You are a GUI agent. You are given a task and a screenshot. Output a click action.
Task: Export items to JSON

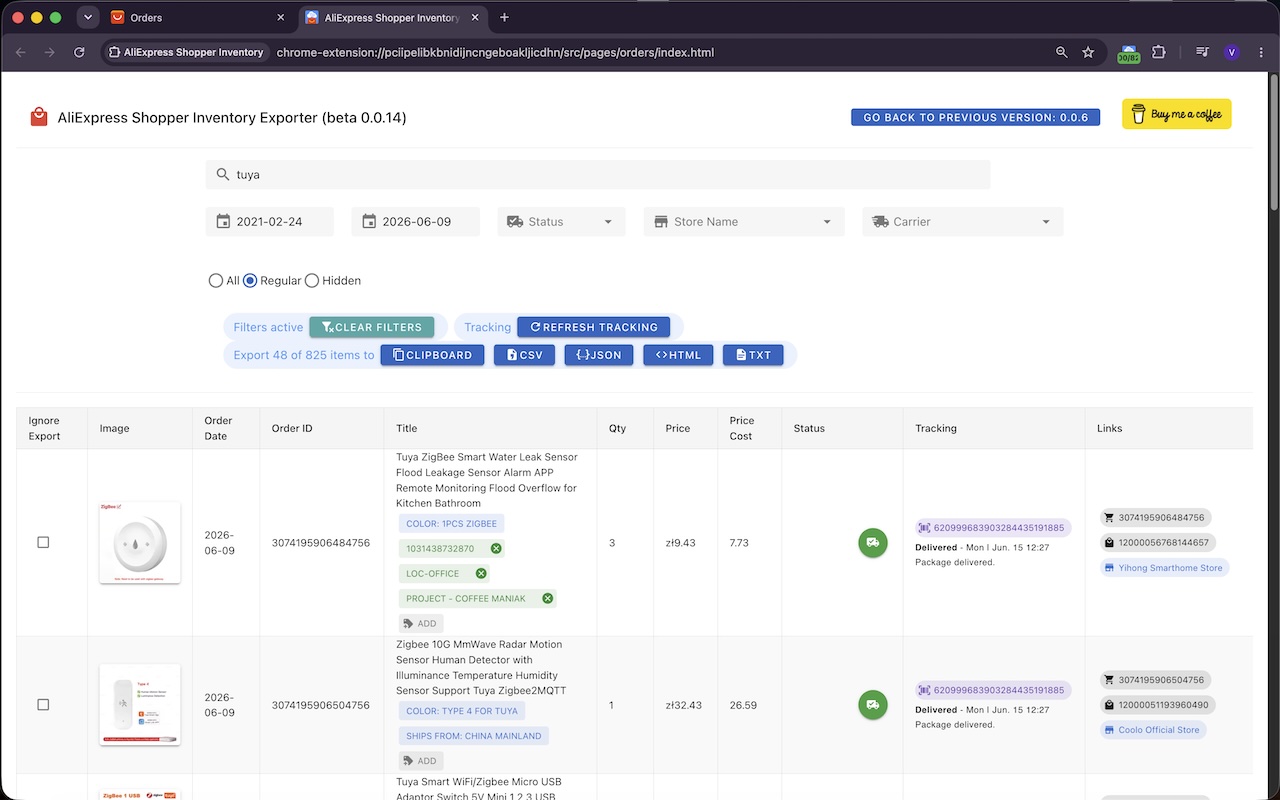(x=599, y=355)
